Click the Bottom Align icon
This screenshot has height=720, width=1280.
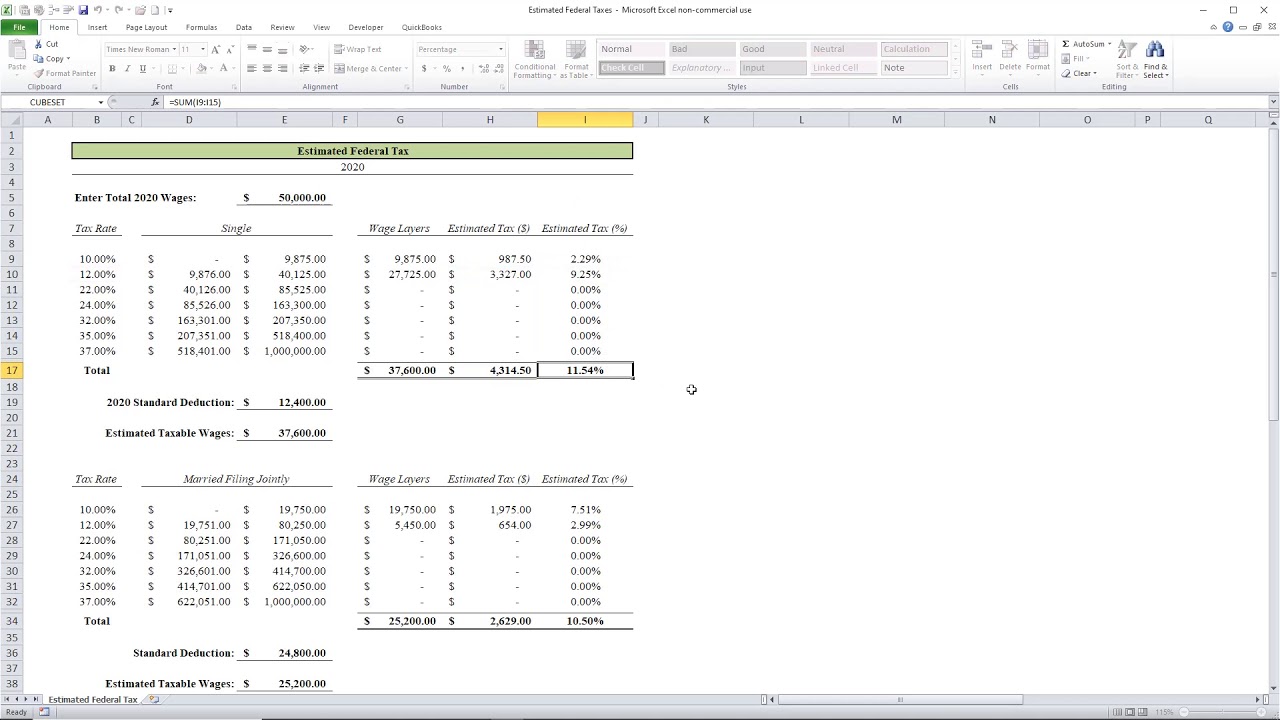(283, 49)
